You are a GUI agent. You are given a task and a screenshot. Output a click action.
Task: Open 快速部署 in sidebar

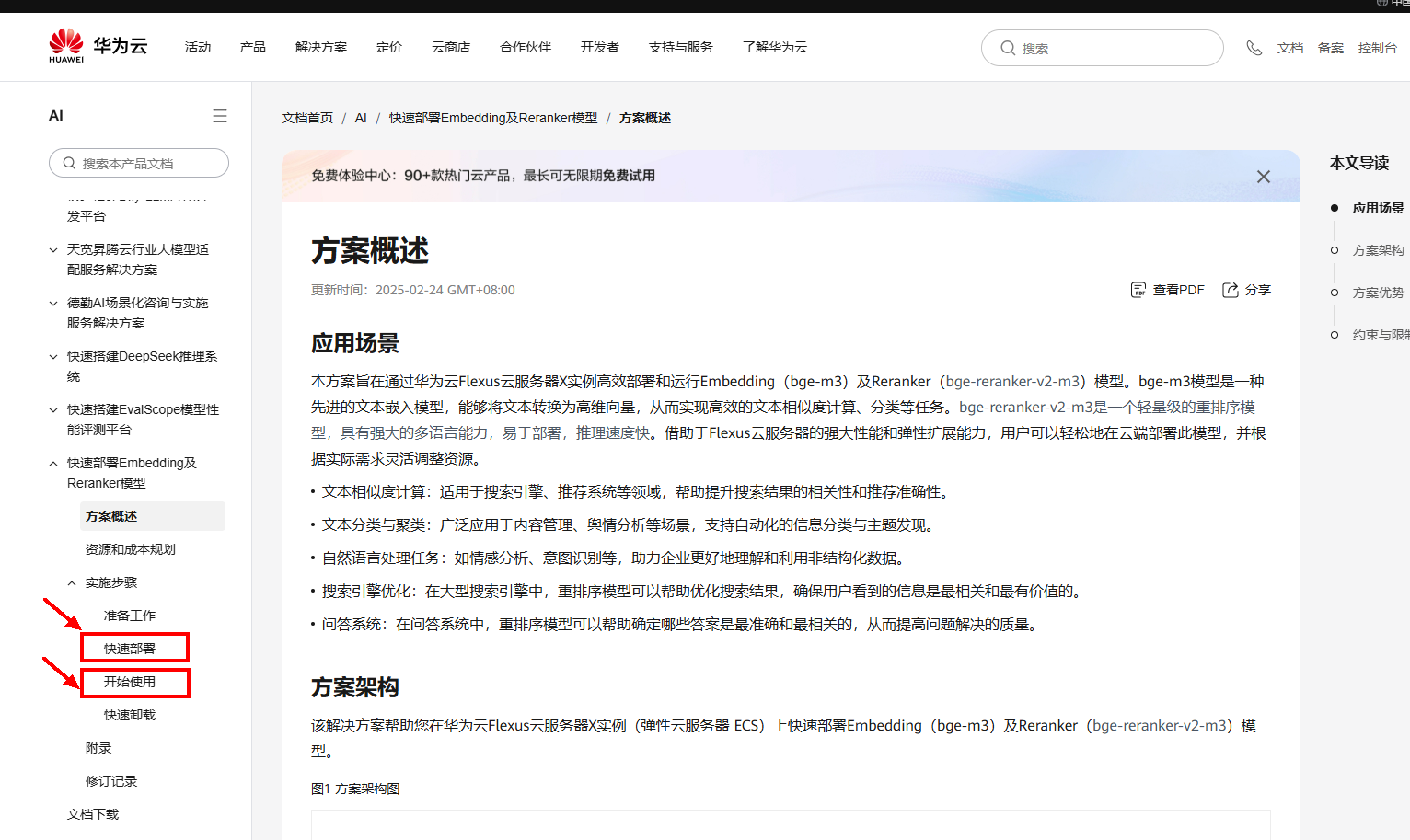click(x=130, y=649)
